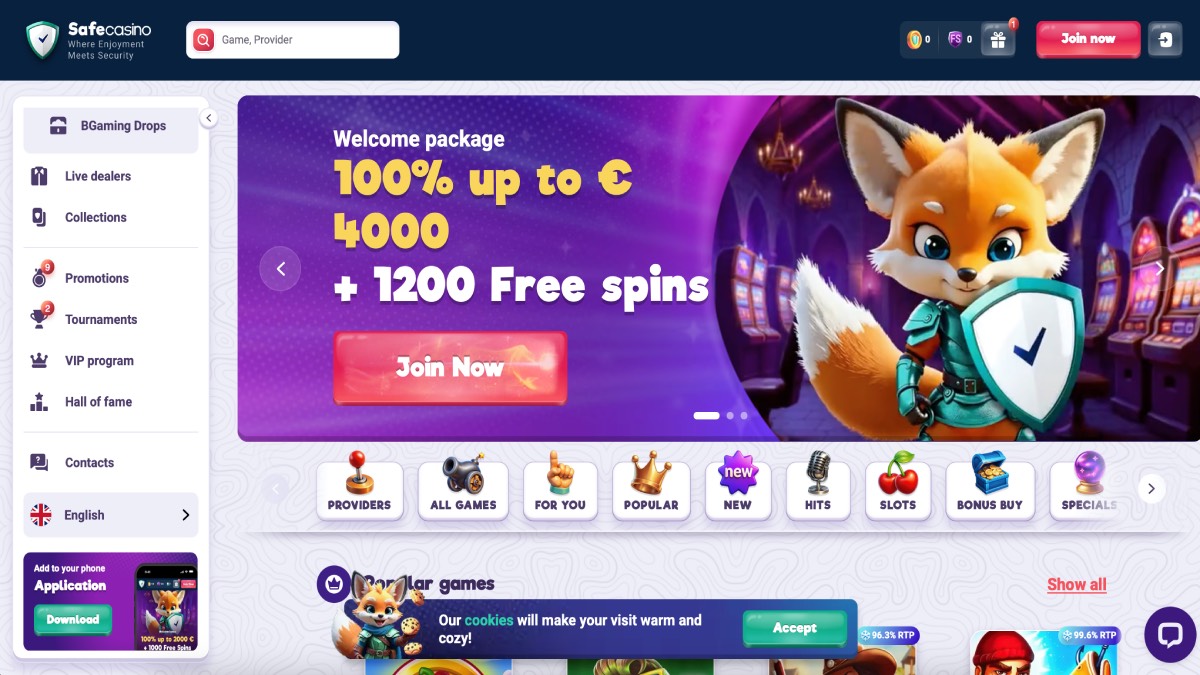Image resolution: width=1200 pixels, height=675 pixels.
Task: Click the search magnifier icon
Action: click(204, 40)
